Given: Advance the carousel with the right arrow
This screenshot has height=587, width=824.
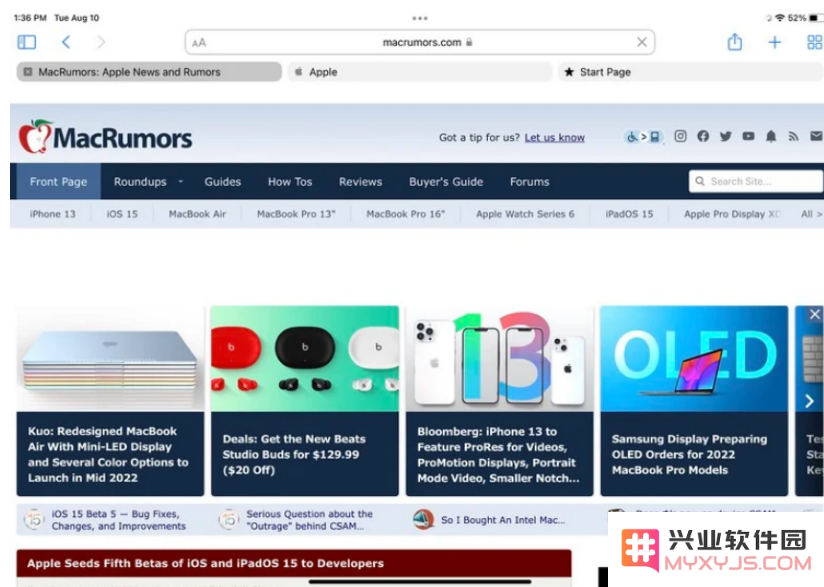Looking at the screenshot, I should pos(809,401).
